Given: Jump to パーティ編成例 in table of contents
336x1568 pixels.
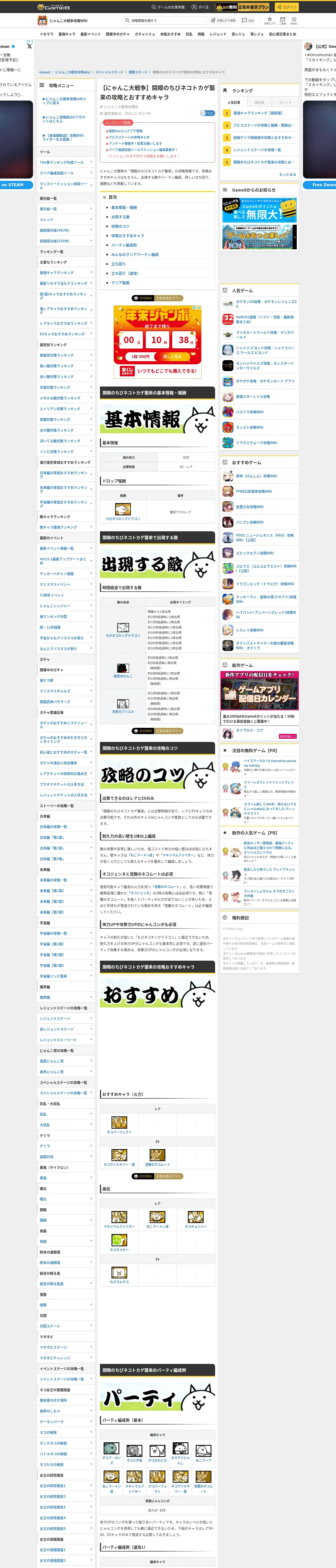Looking at the screenshot, I should click(x=124, y=245).
